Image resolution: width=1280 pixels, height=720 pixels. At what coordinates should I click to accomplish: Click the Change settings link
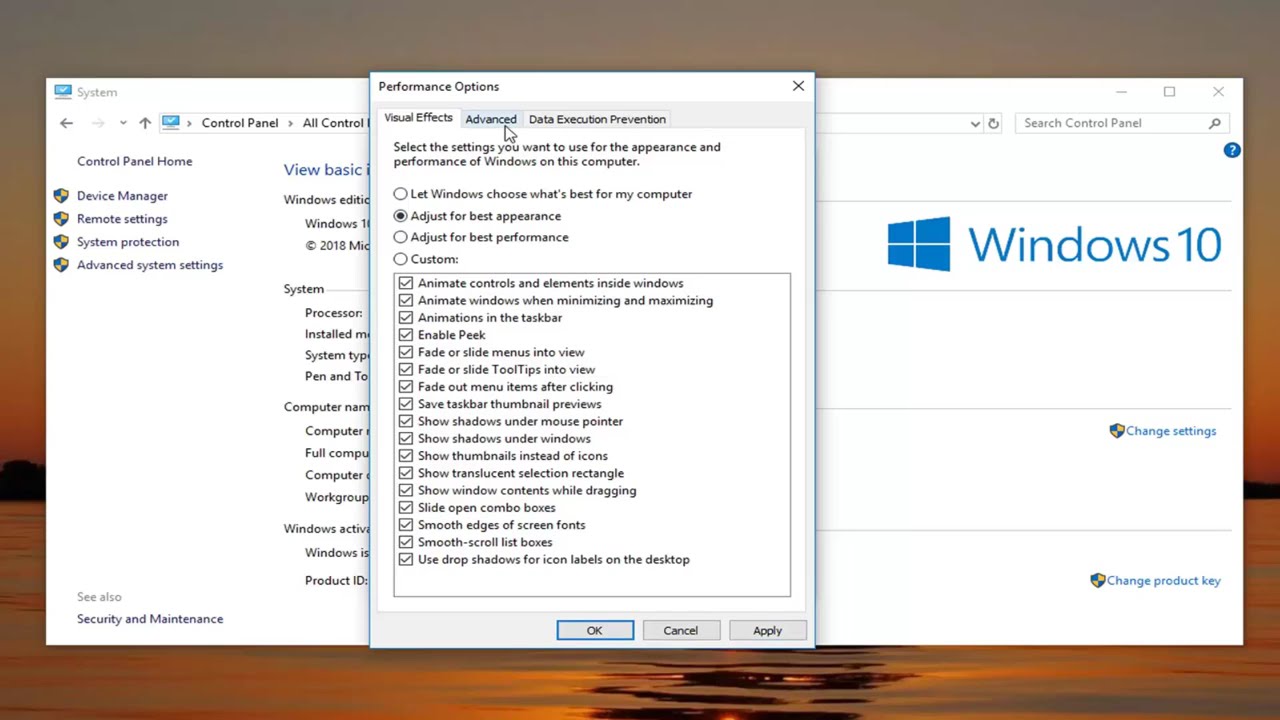(1171, 431)
